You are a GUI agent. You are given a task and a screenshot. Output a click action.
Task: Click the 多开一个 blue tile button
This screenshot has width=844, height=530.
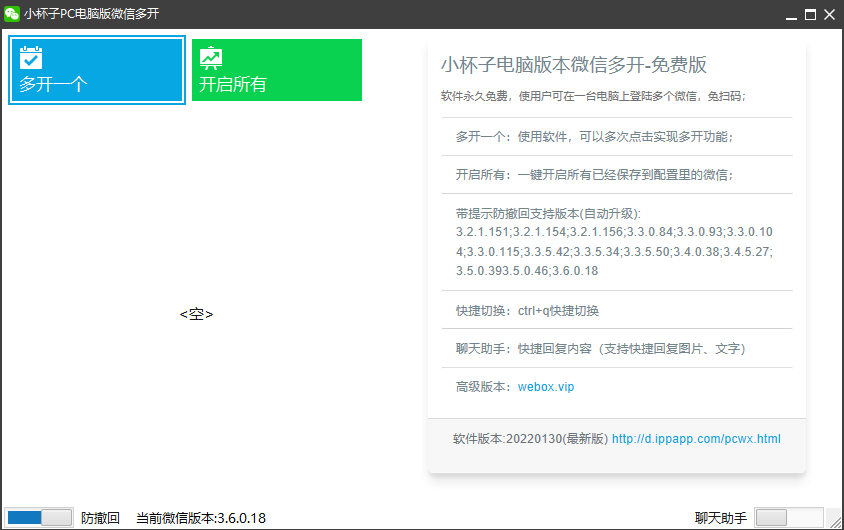(x=97, y=70)
